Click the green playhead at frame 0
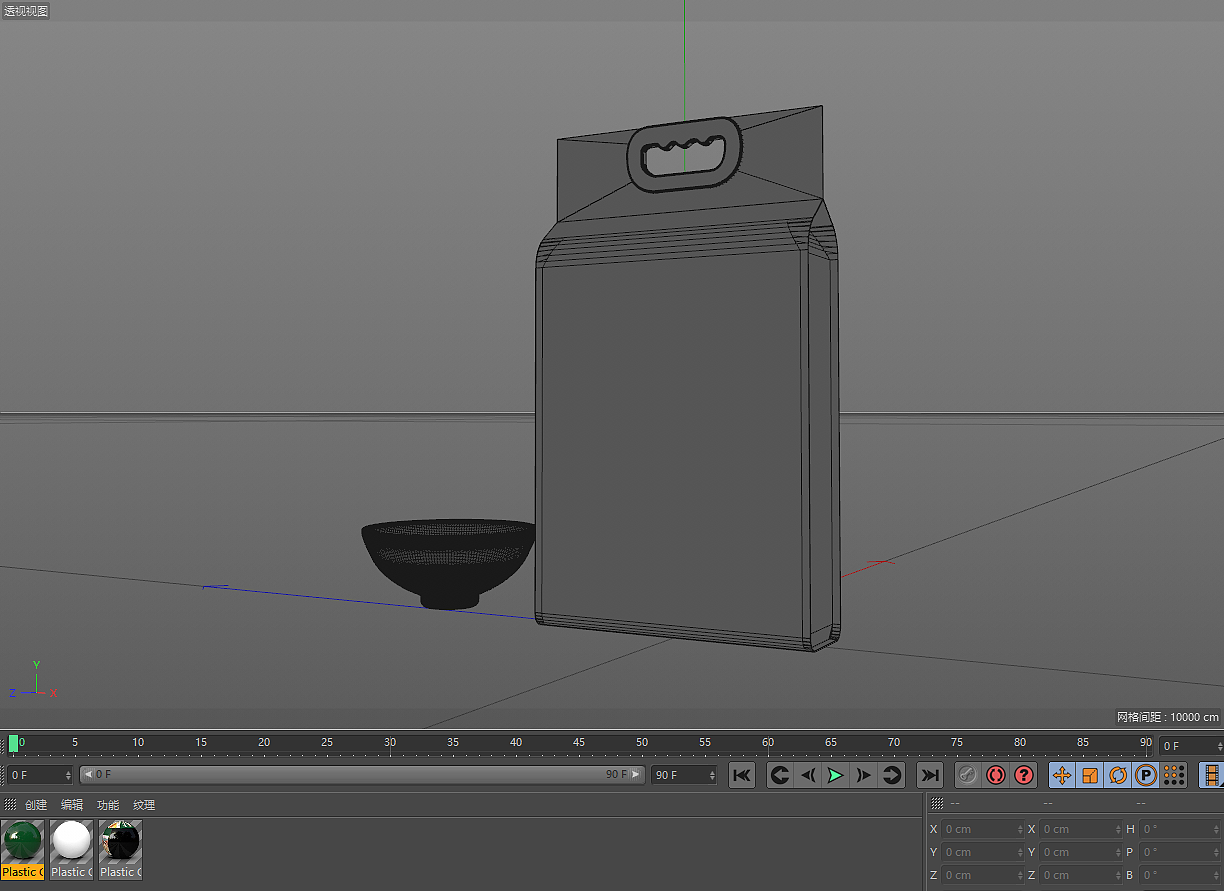Viewport: 1224px width, 891px height. (13, 744)
